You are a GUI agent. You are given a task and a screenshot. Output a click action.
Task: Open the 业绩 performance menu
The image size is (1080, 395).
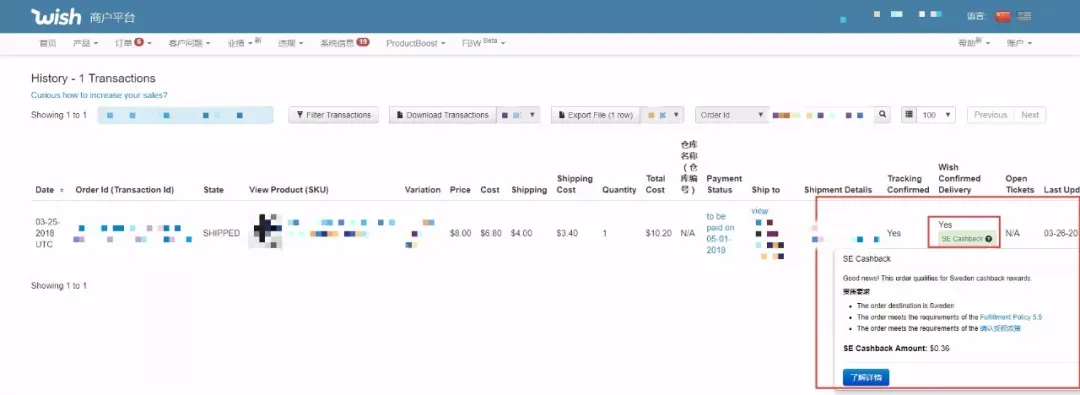(245, 43)
